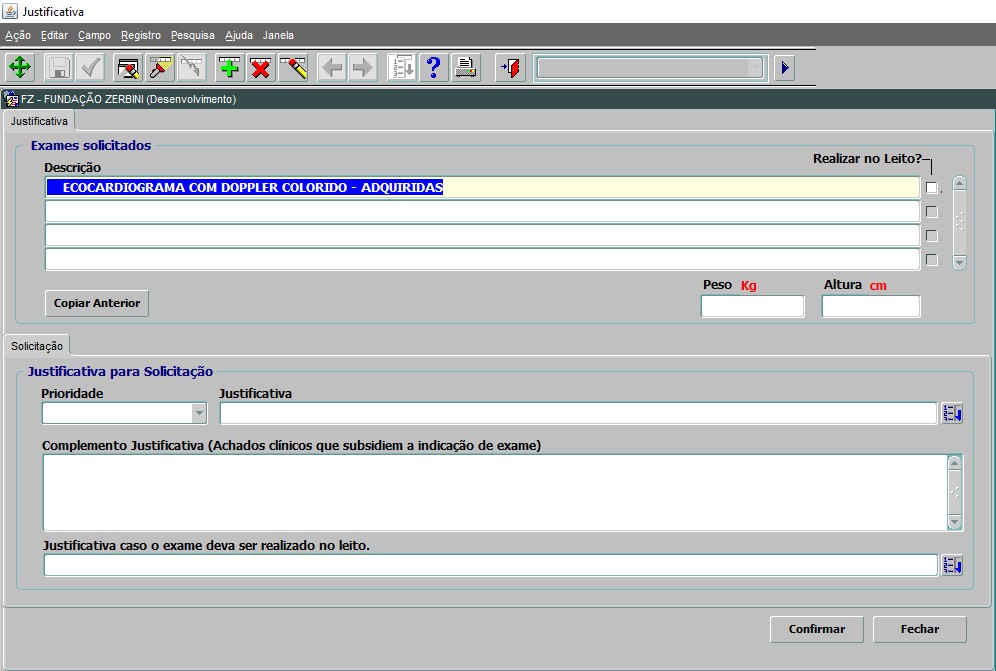This screenshot has height=671, width=996.
Task: Click the fourth empty Descrição row
Action: pos(482,260)
